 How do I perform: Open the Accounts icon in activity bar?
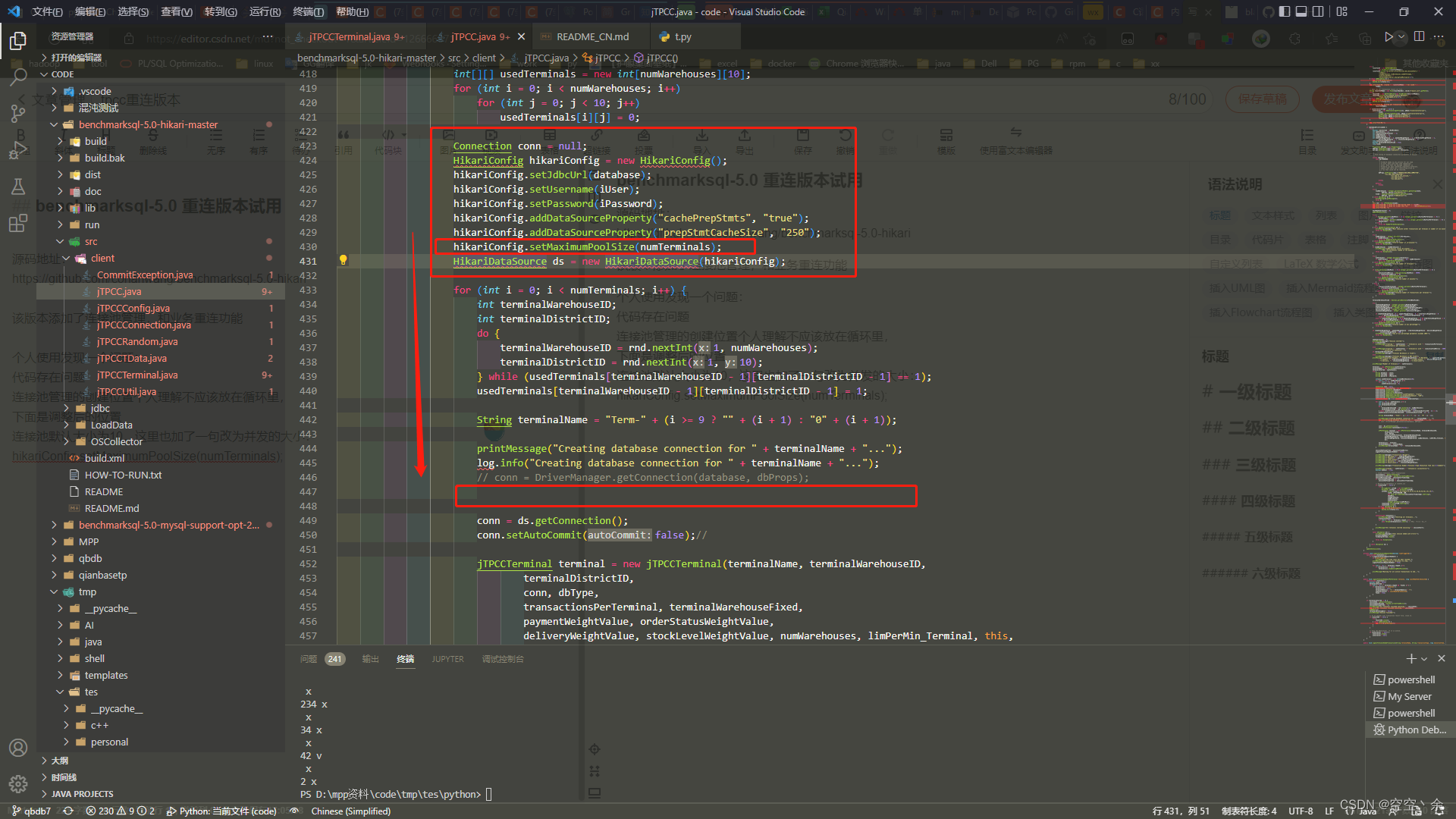(18, 748)
